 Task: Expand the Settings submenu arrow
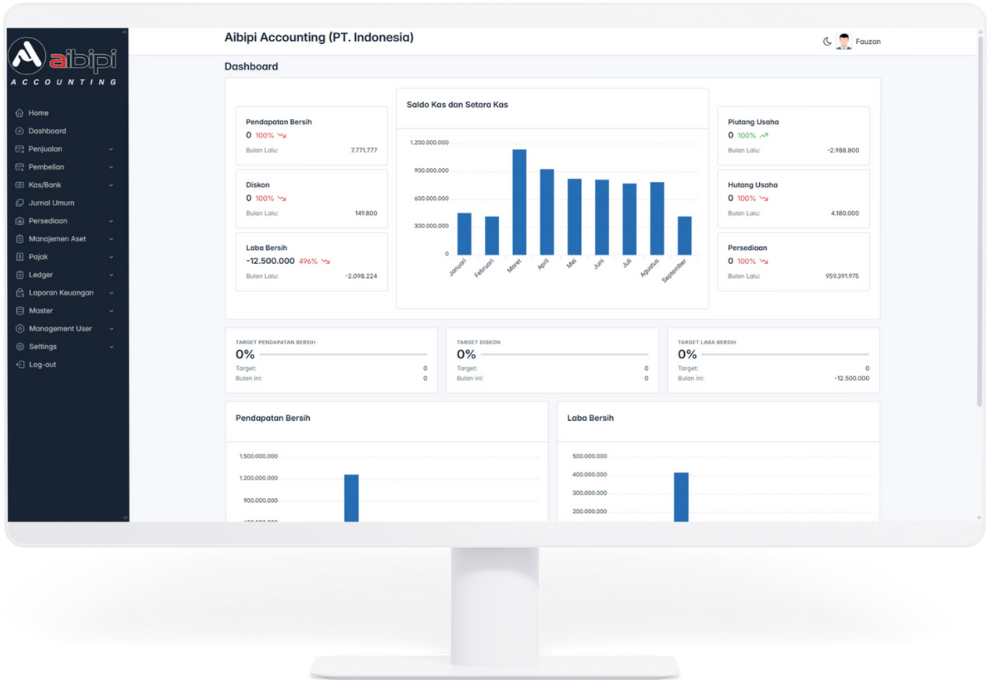pos(111,347)
